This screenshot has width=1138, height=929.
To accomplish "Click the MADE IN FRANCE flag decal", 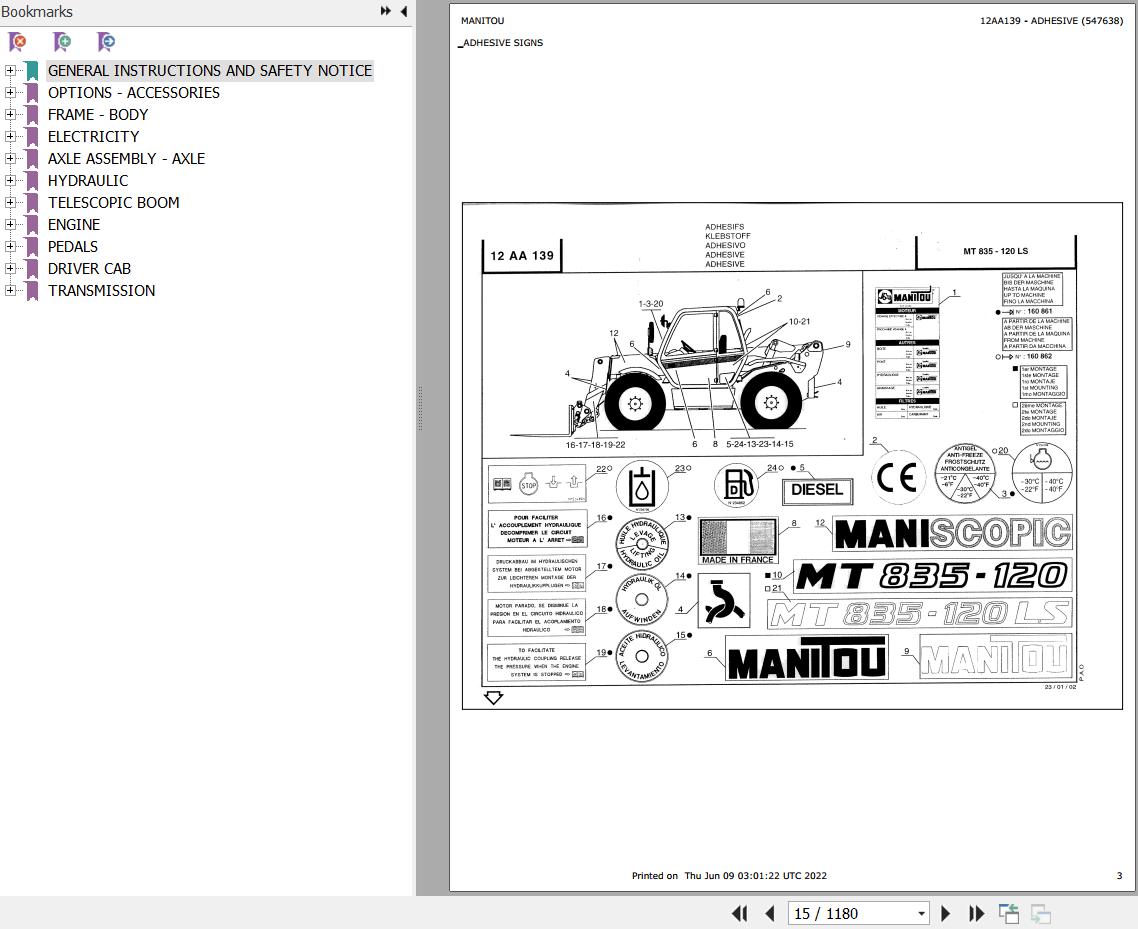I will pos(737,541).
